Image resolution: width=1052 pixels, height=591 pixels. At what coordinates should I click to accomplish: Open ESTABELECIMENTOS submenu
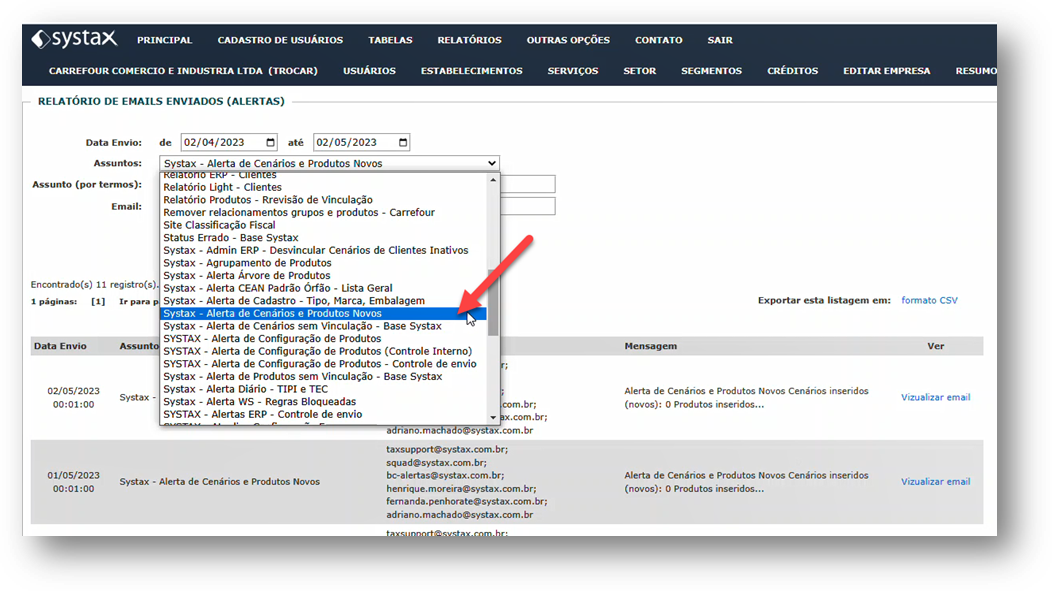tap(471, 70)
